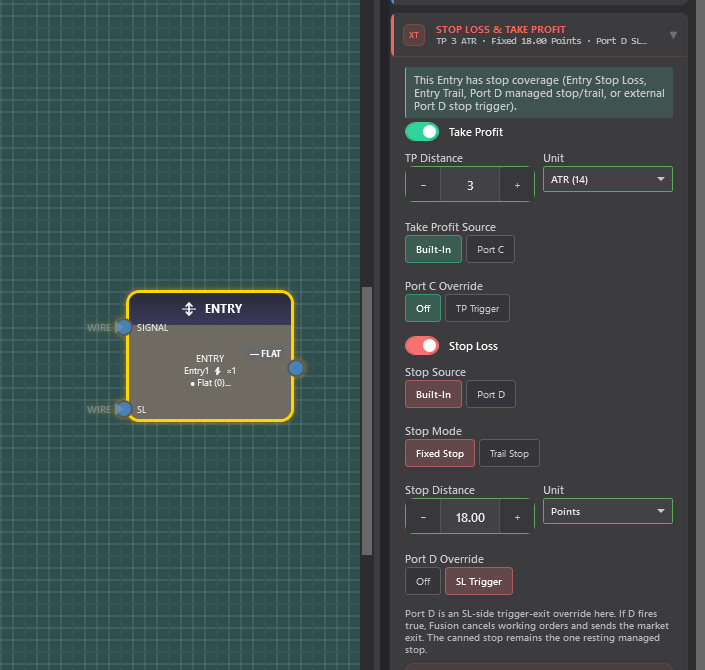Viewport: 705px width, 670px height.
Task: Choose Port D as Stop Source
Action: pos(491,394)
